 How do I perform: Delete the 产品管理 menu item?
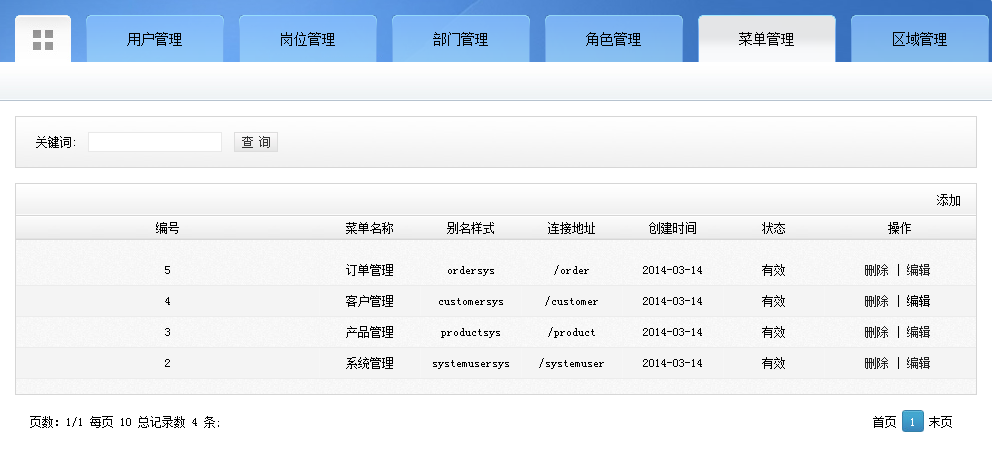point(876,332)
